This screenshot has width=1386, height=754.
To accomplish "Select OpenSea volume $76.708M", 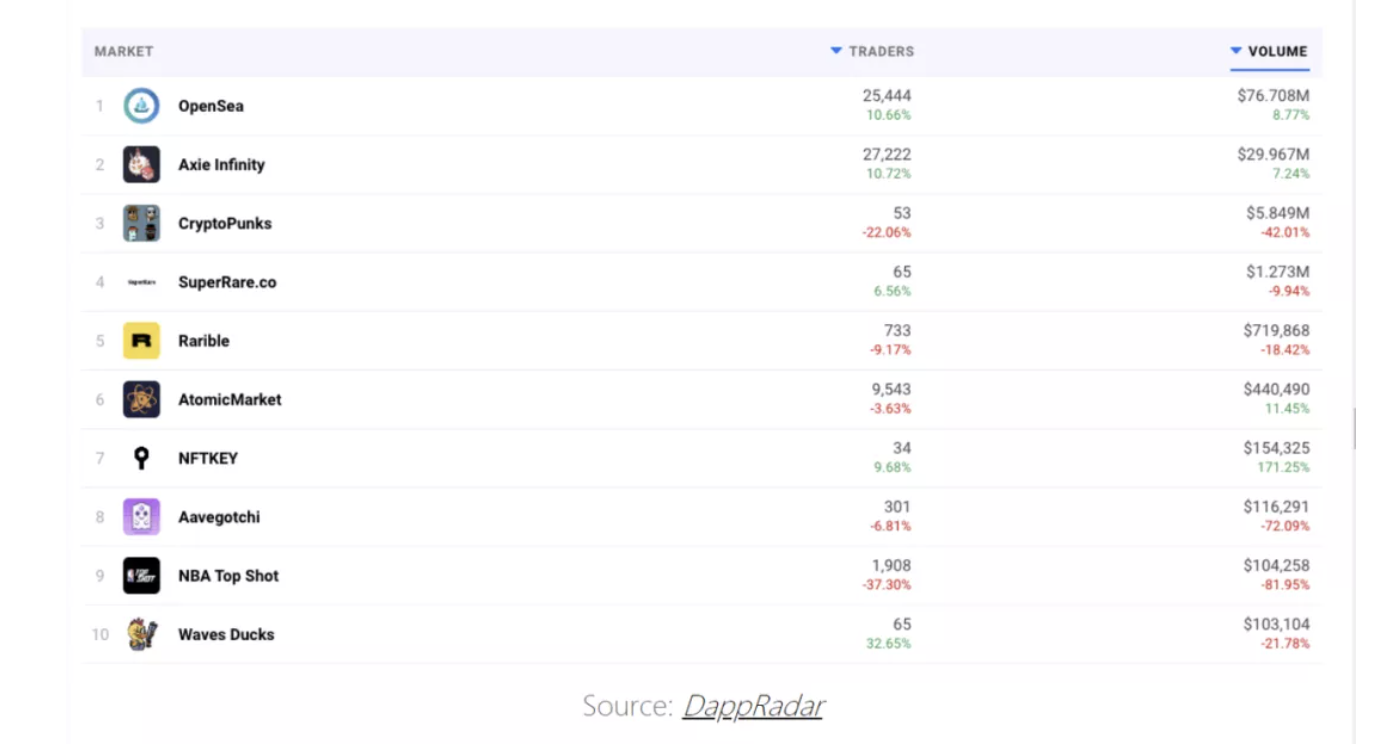I will pos(1273,96).
